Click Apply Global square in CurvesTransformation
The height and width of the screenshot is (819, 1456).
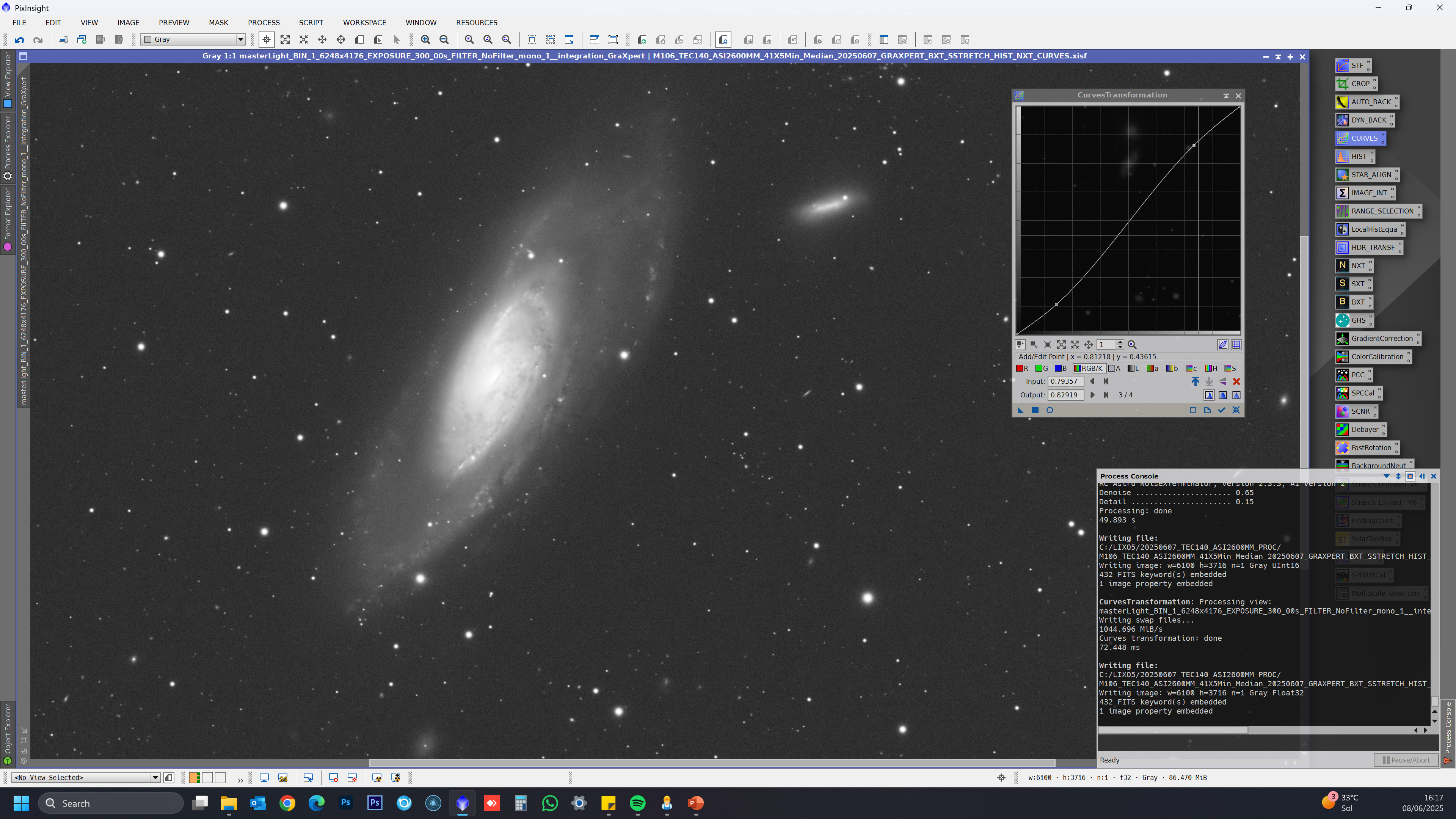(x=1035, y=410)
